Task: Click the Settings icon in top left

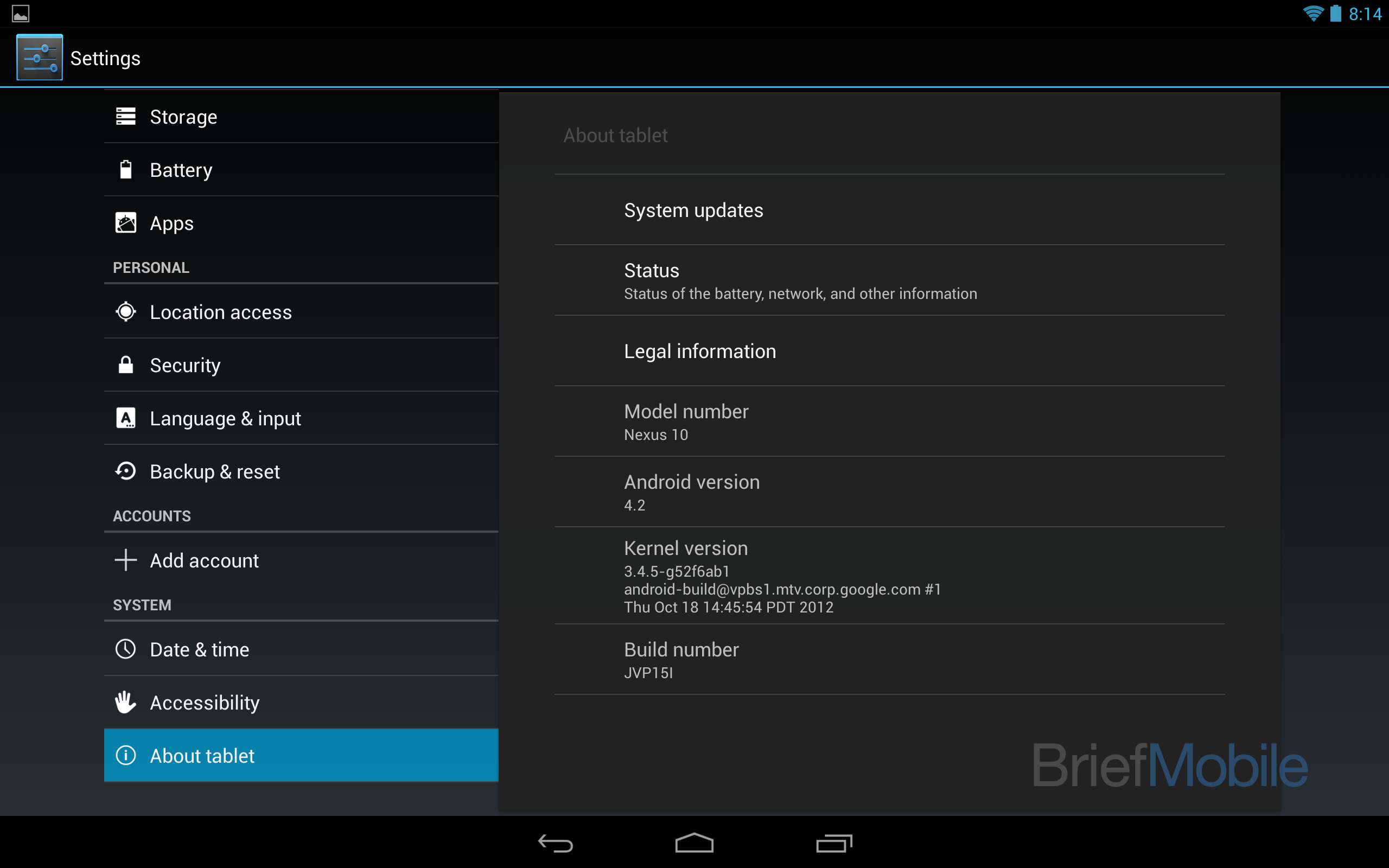Action: 37,58
